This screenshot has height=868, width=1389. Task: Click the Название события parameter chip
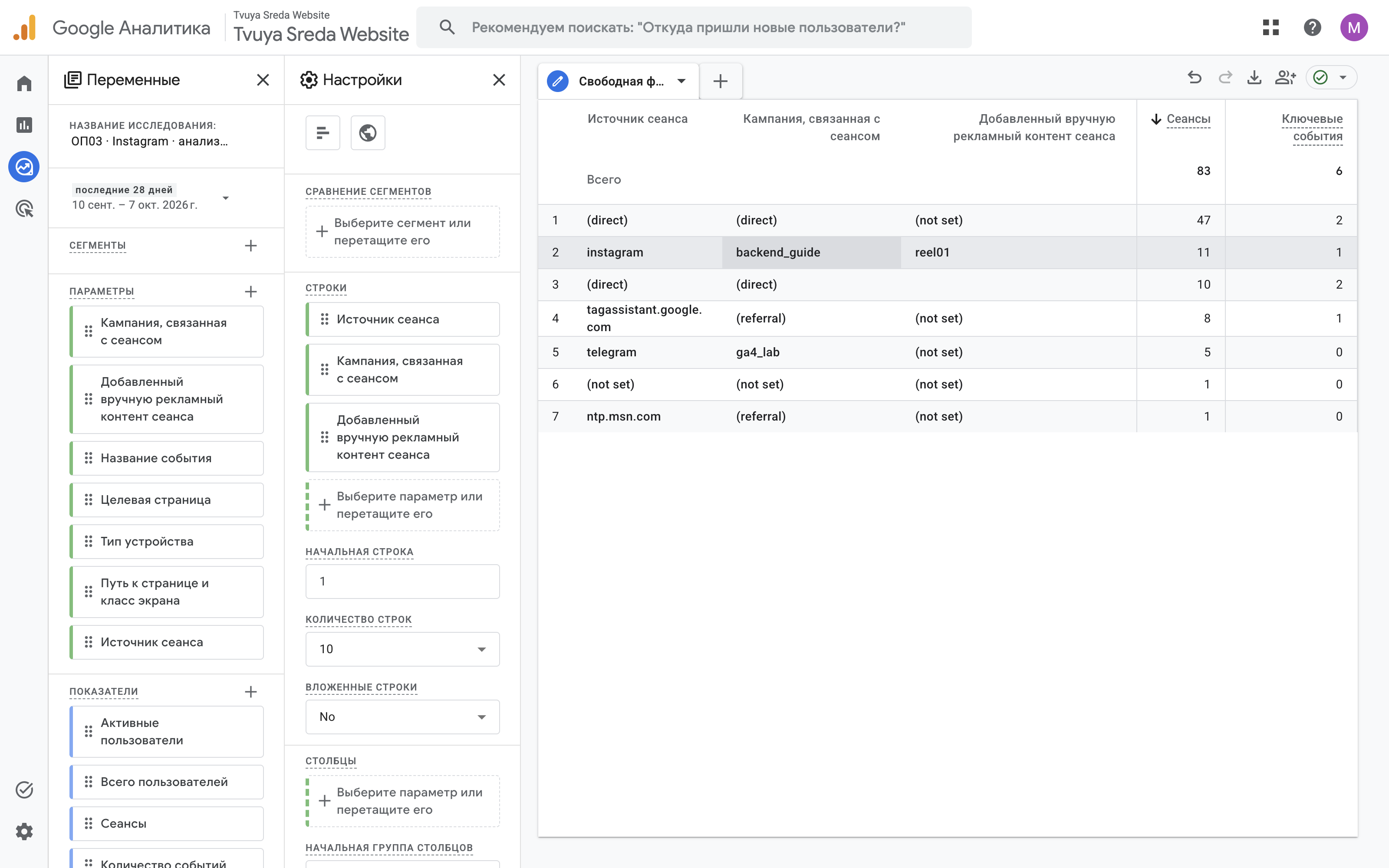[x=166, y=458]
